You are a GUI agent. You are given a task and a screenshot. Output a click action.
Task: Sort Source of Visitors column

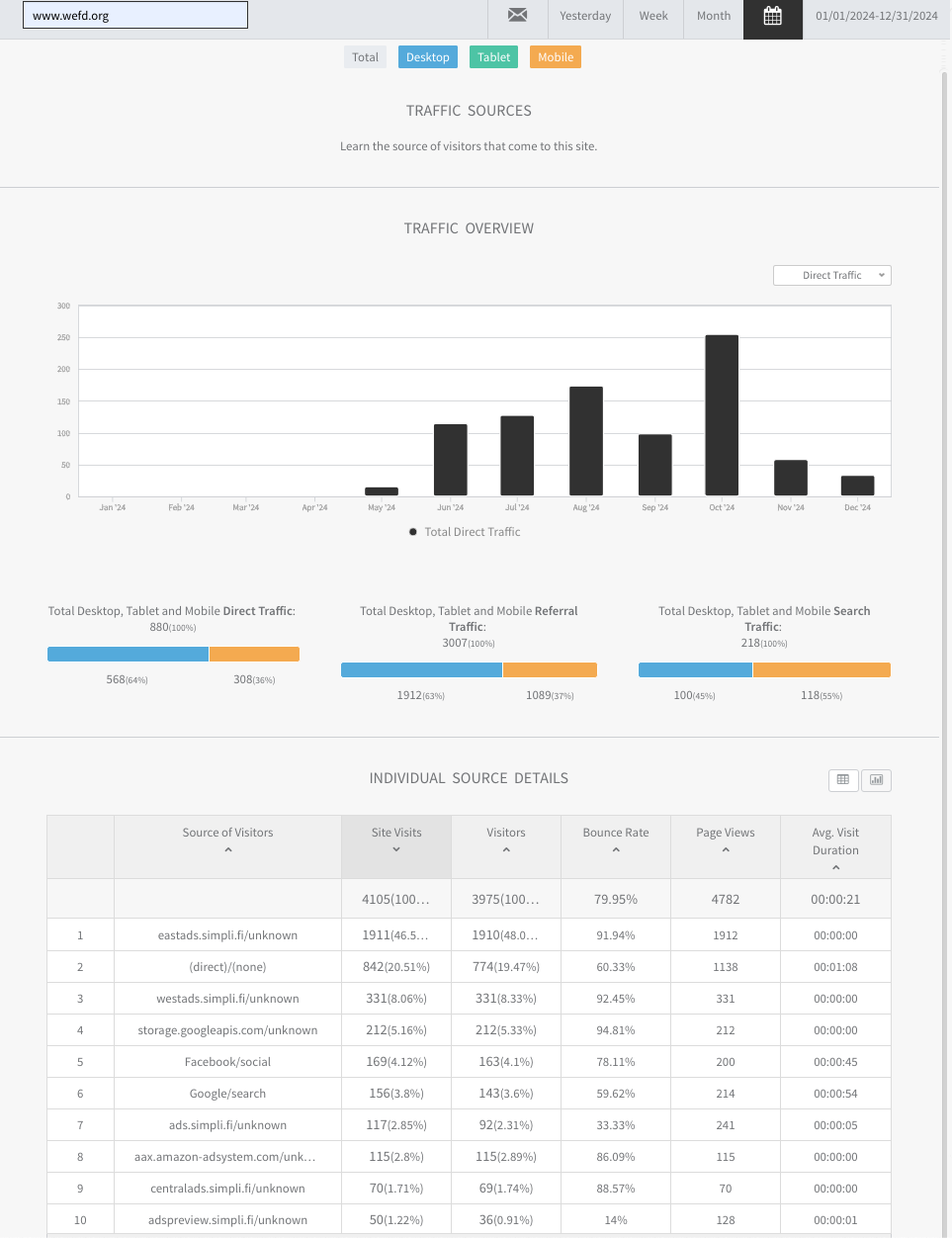(227, 849)
